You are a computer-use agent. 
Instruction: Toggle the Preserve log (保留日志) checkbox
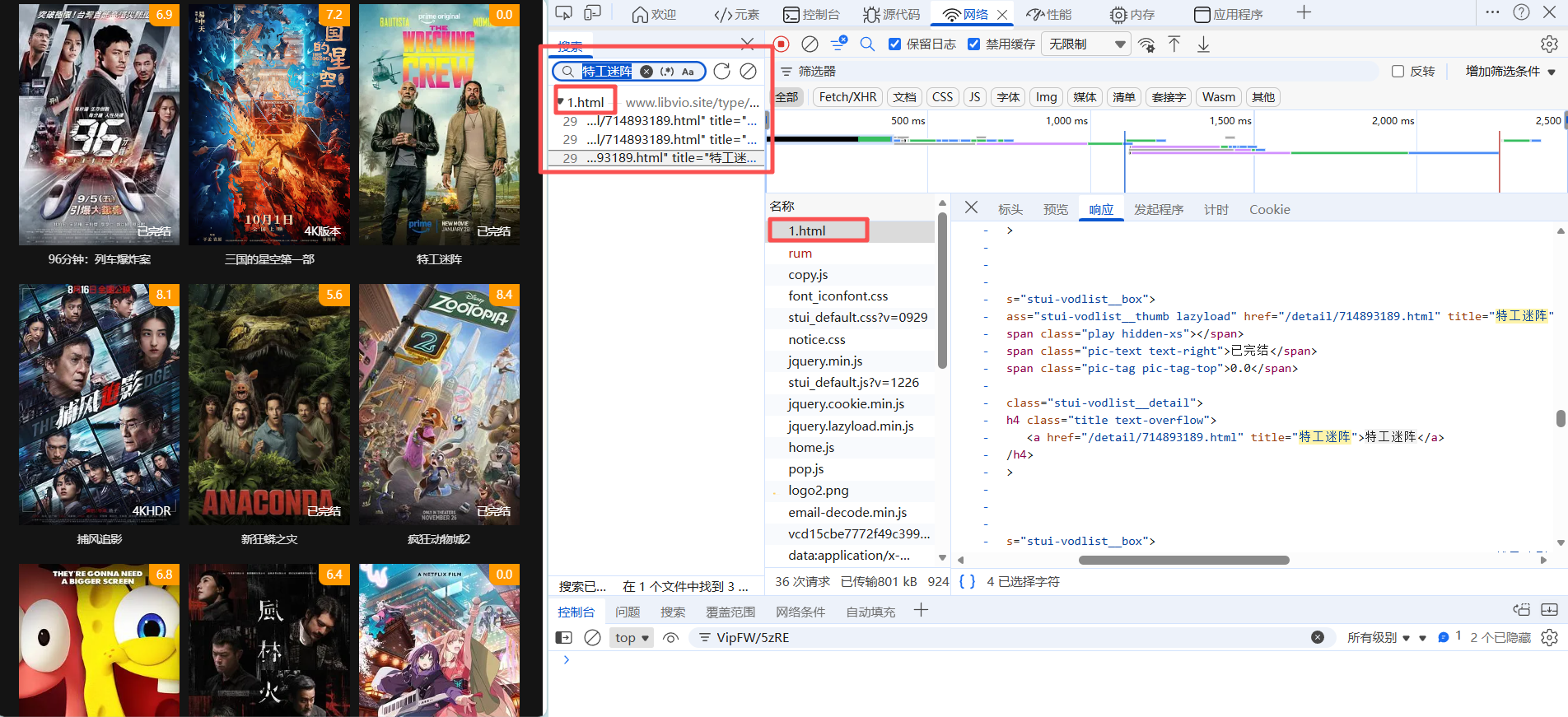[x=894, y=44]
